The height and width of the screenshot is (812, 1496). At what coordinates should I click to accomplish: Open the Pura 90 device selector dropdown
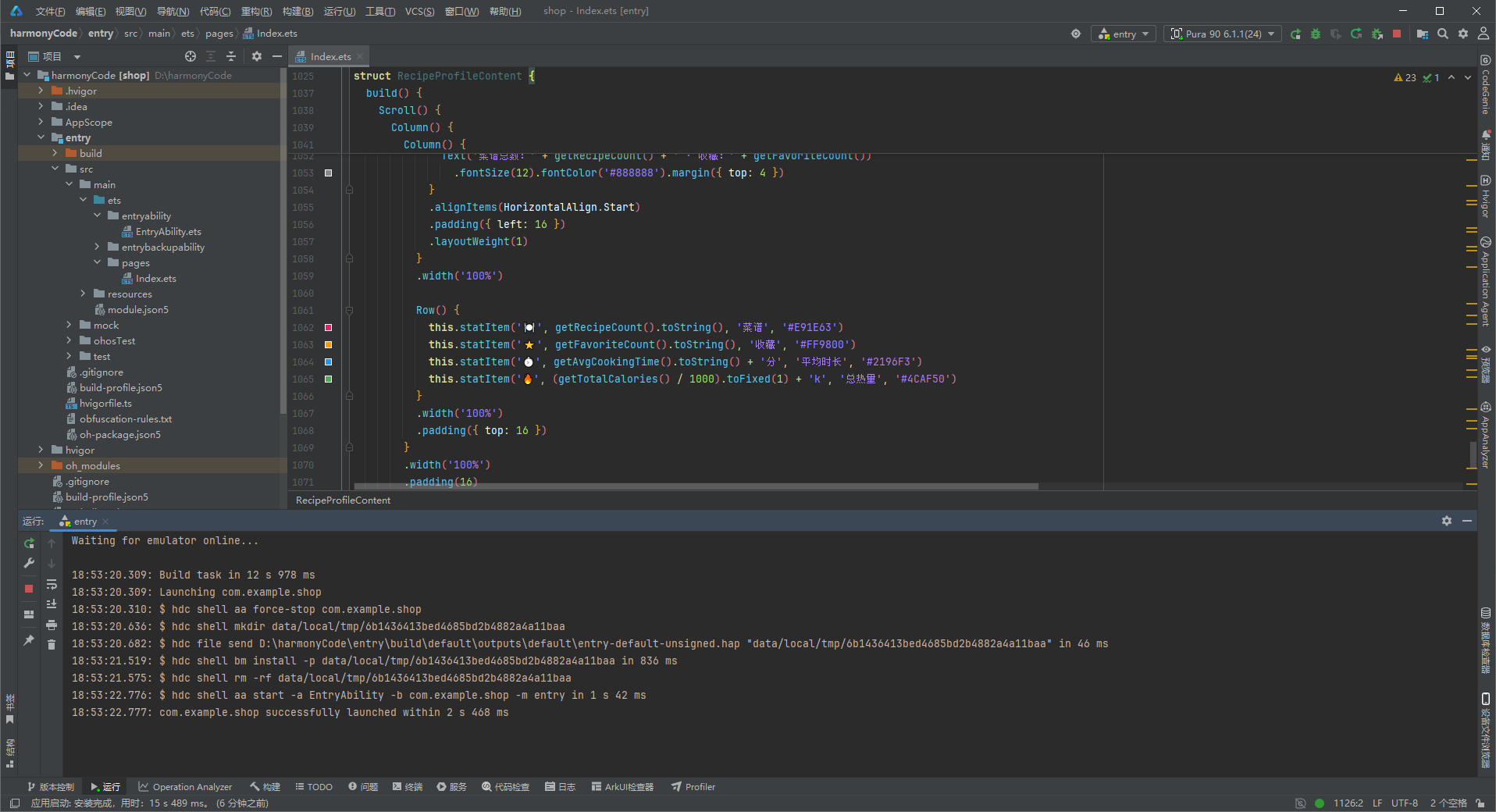pos(1222,34)
